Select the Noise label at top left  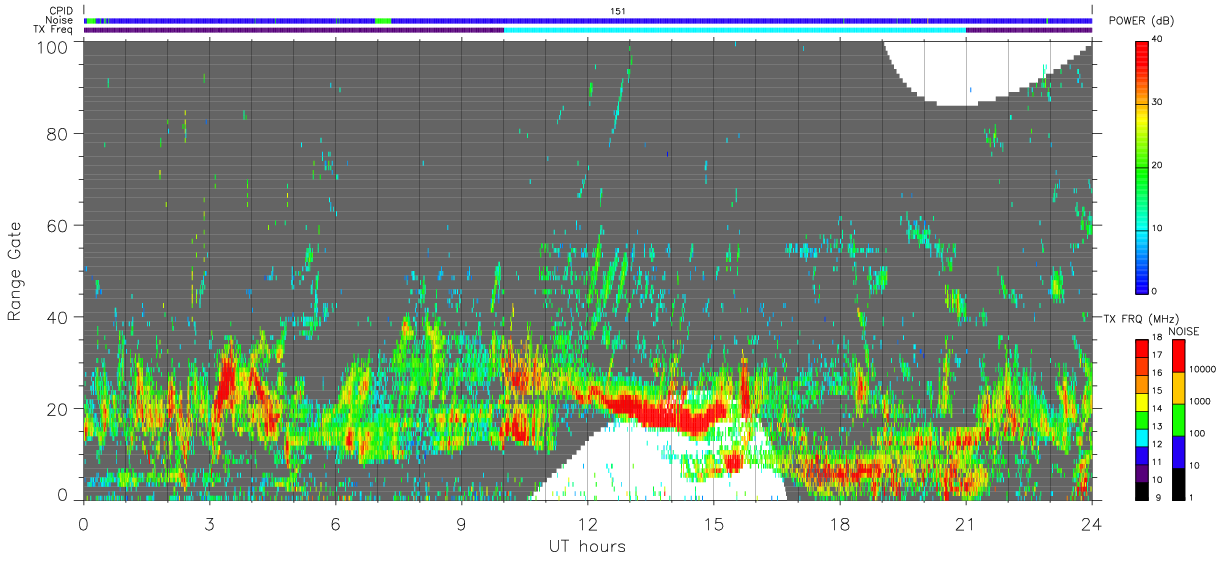[60, 20]
